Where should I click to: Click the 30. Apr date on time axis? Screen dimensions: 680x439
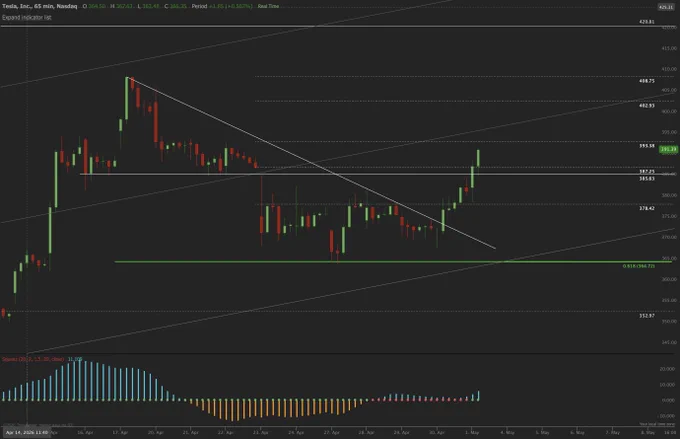(437, 432)
